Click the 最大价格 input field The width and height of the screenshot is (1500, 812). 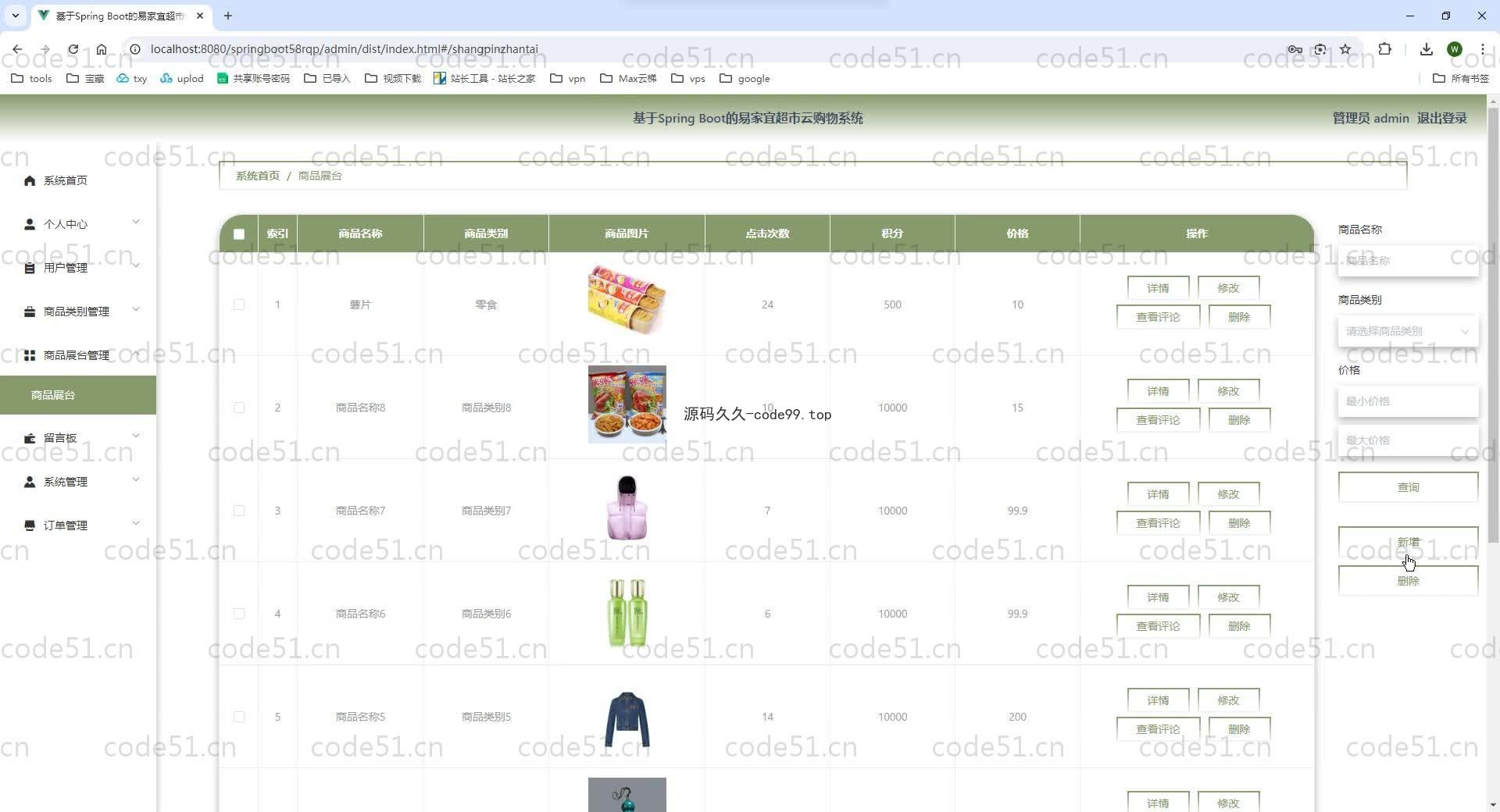(x=1408, y=440)
